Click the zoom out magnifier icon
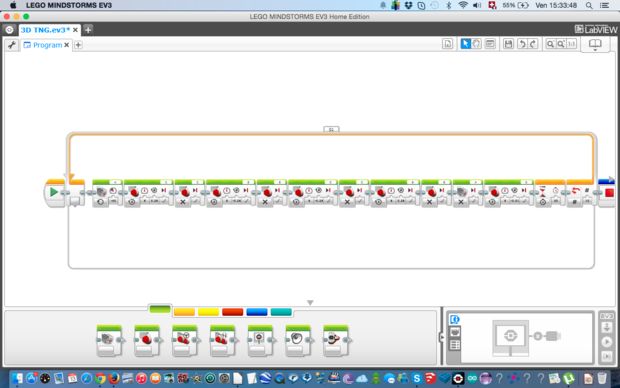Viewport: 620px width, 388px height. coord(550,44)
